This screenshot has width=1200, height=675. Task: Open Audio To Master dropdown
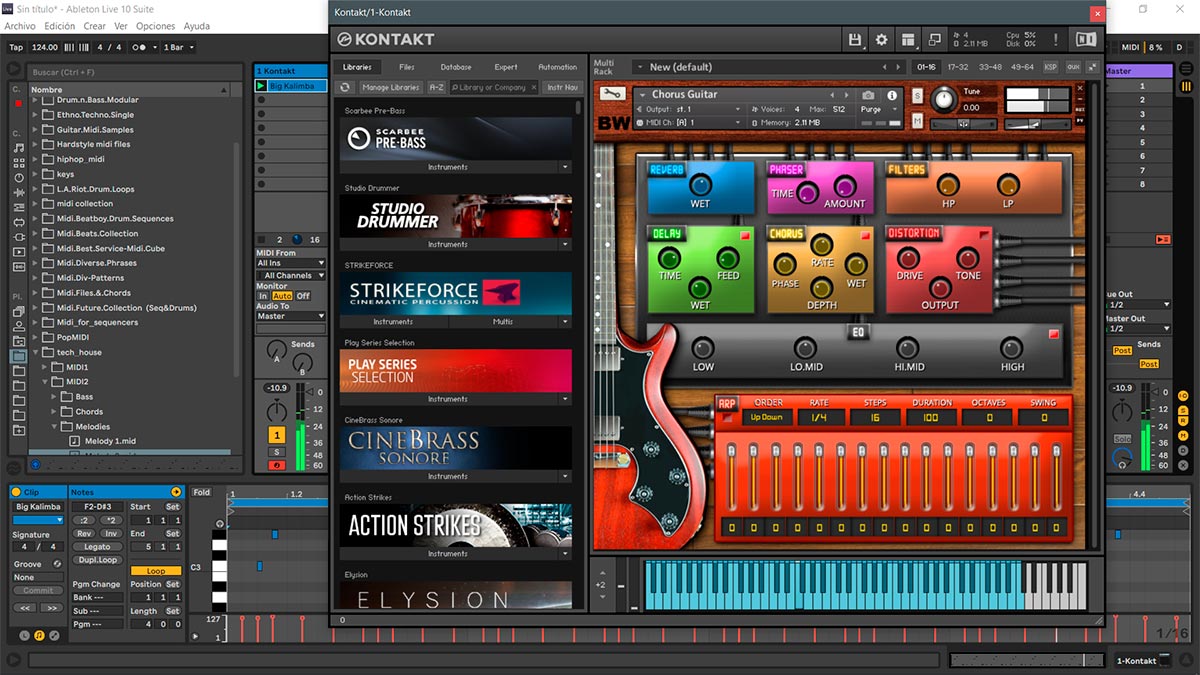(x=291, y=316)
